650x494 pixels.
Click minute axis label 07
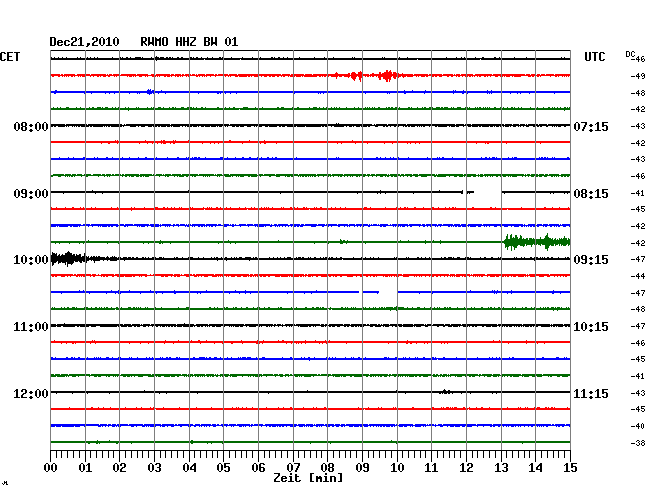pyautogui.click(x=293, y=468)
